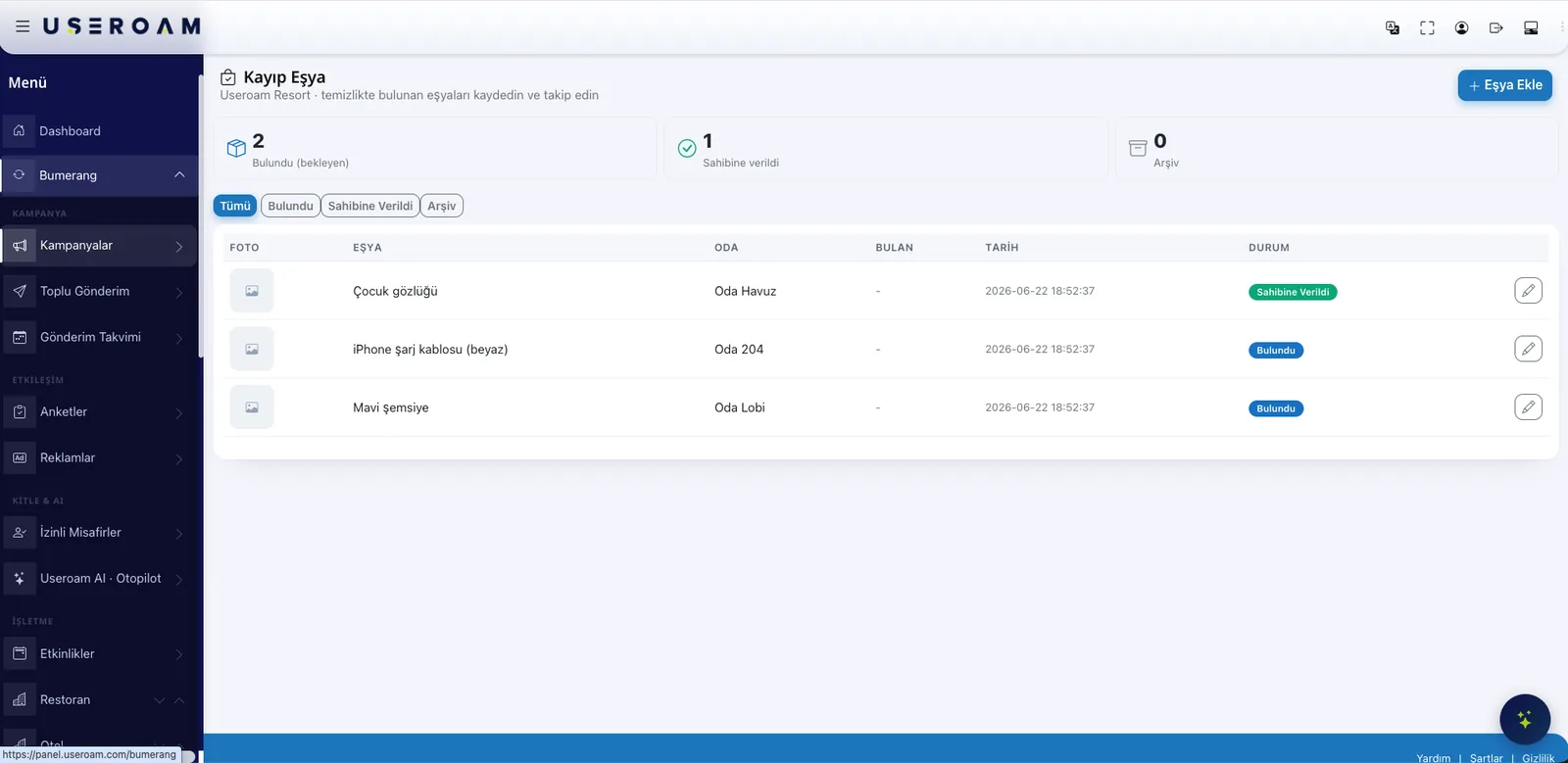Open the monitor layout icon
This screenshot has height=763, width=1568.
(1531, 27)
